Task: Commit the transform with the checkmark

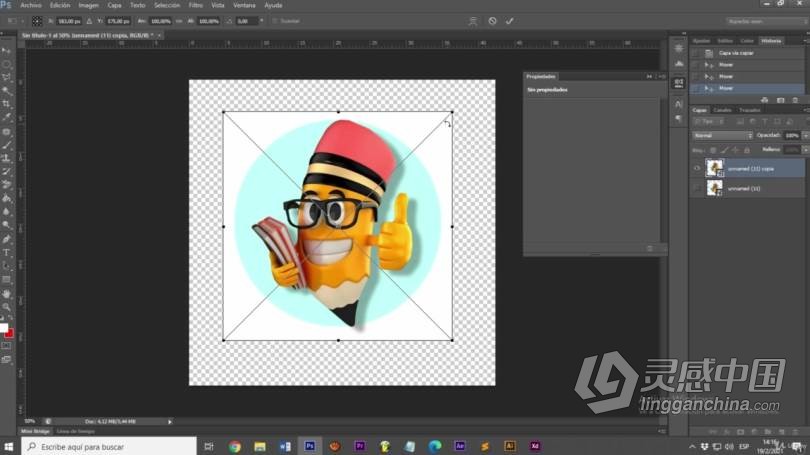Action: pyautogui.click(x=509, y=21)
